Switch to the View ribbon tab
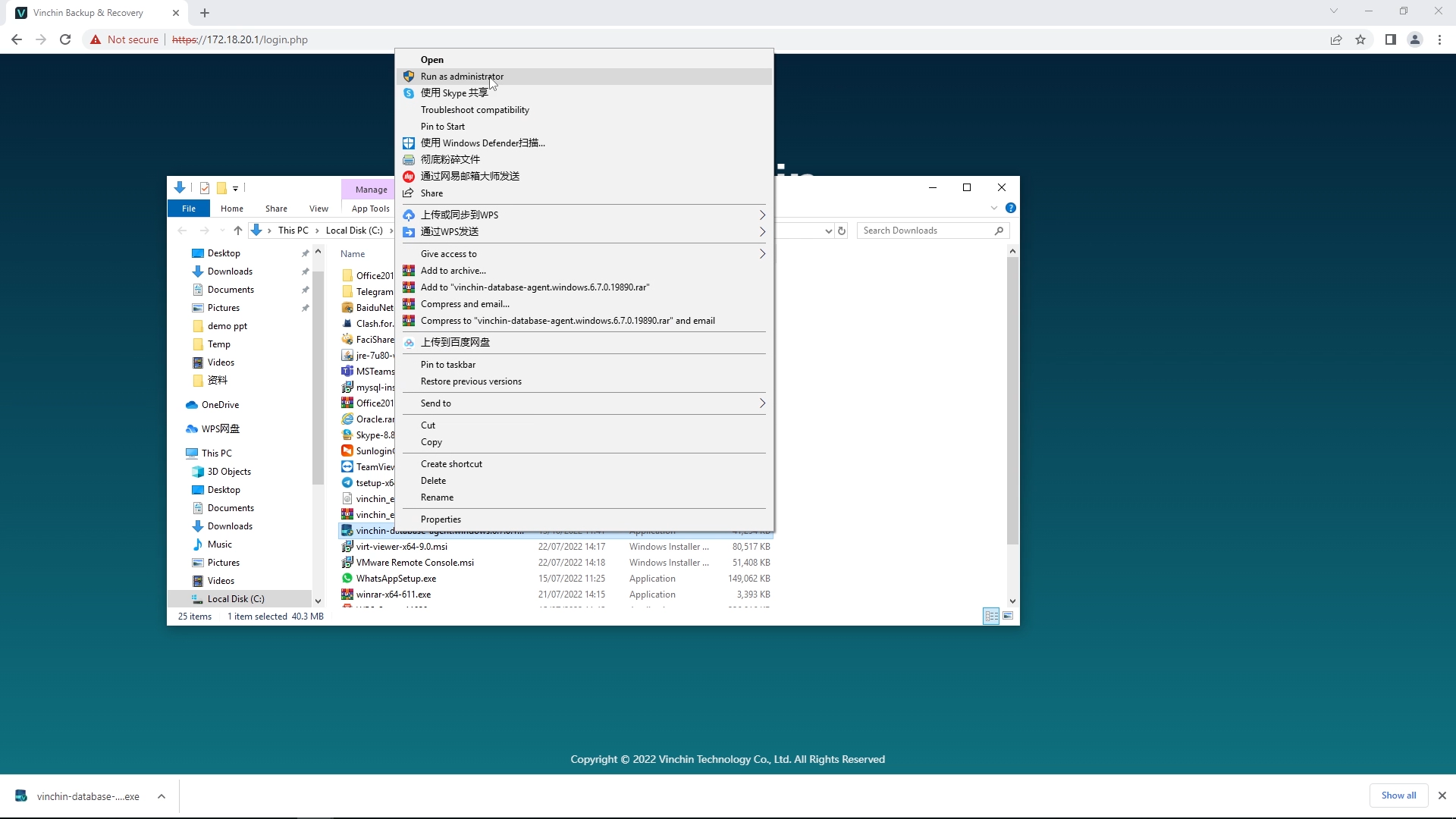1456x819 pixels. [x=318, y=209]
